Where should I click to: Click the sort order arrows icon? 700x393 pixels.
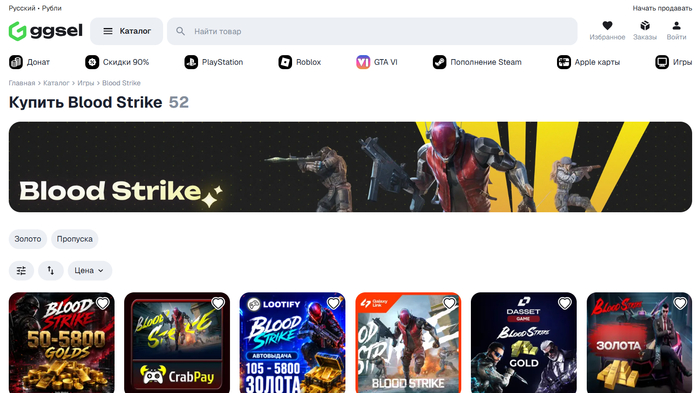tap(51, 271)
